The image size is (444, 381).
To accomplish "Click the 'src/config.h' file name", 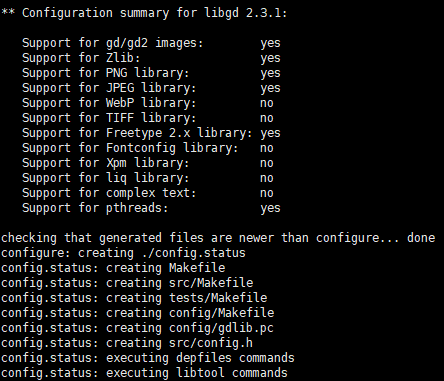I will [x=211, y=343].
